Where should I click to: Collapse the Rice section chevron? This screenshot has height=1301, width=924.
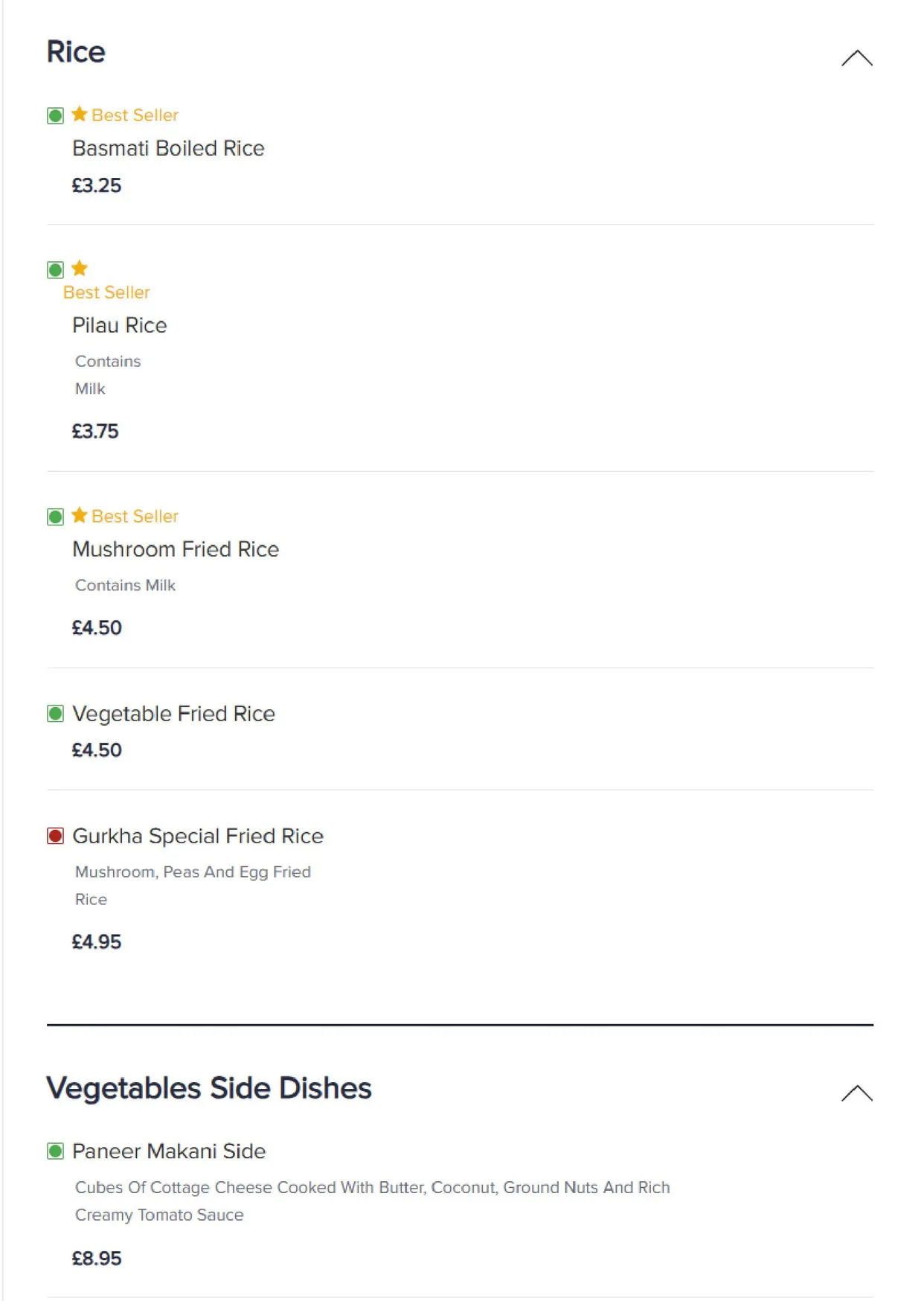tap(856, 58)
